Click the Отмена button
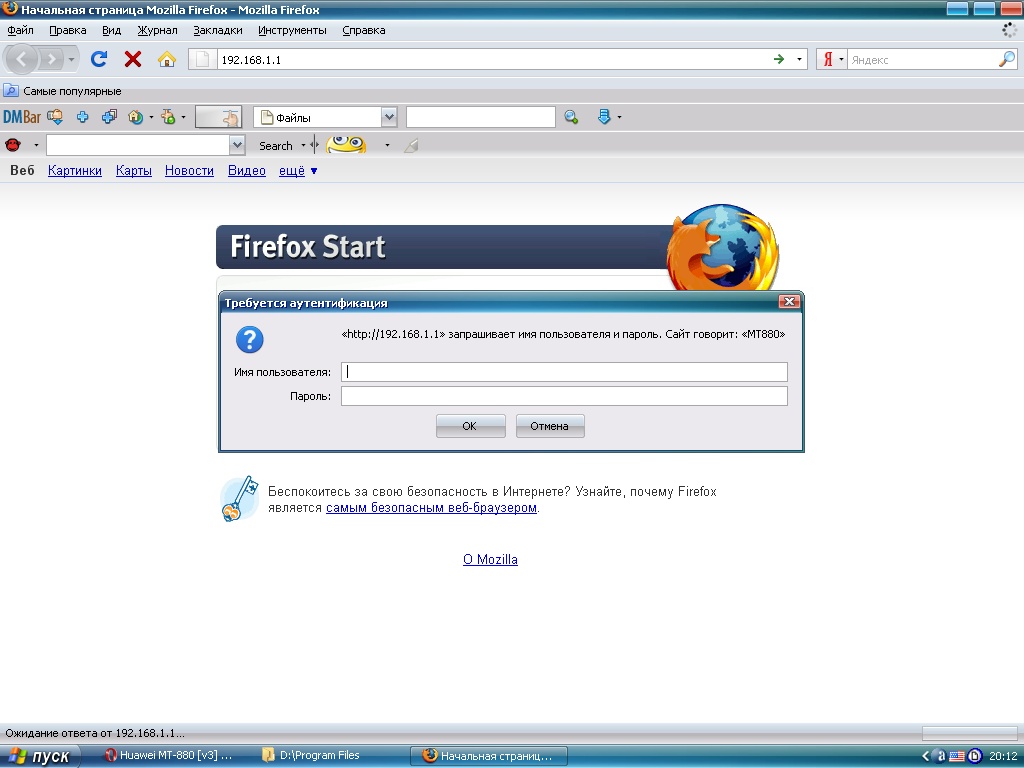 click(x=549, y=426)
